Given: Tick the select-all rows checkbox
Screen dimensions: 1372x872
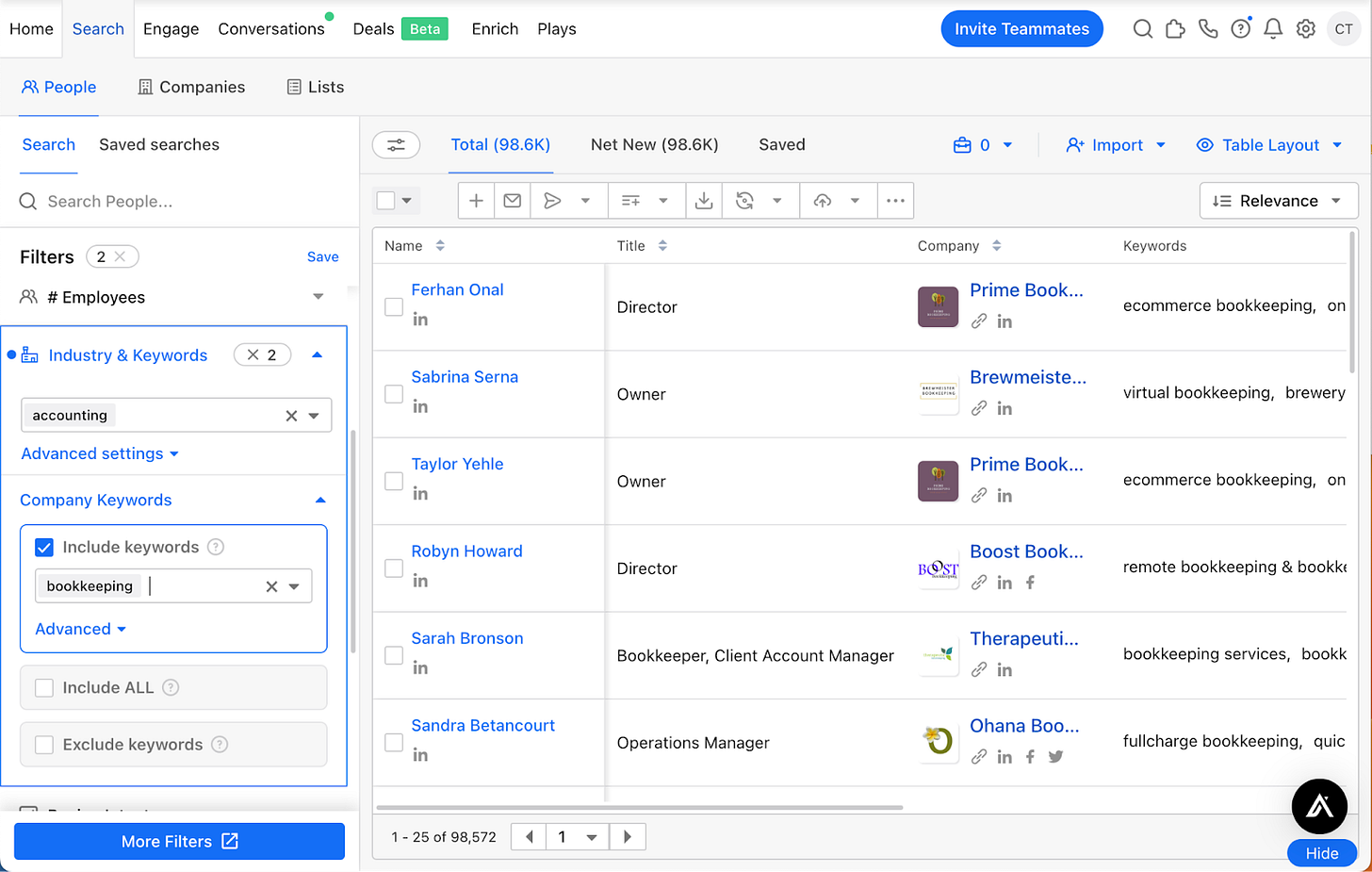Looking at the screenshot, I should coord(385,201).
